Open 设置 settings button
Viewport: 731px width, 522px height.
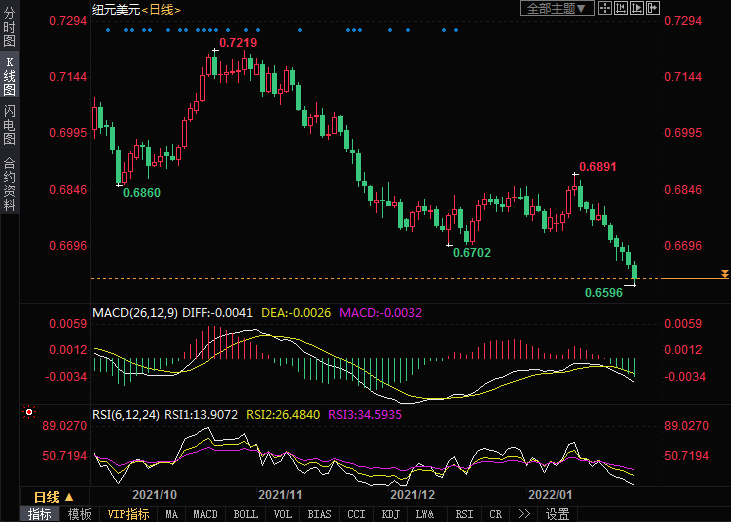tap(557, 514)
